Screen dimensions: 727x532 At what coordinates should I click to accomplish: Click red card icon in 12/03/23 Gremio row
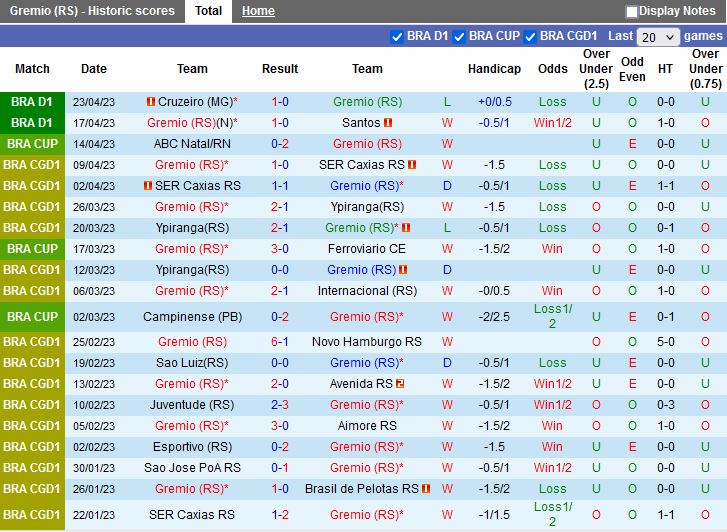(x=402, y=270)
